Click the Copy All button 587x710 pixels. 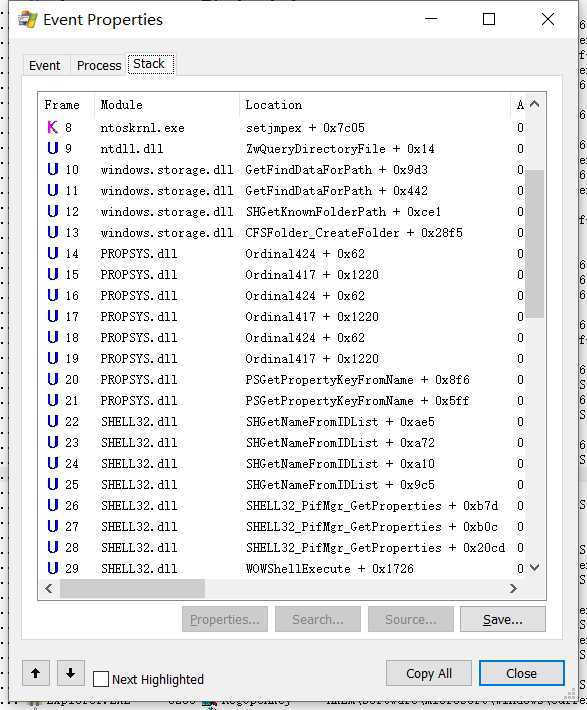428,673
